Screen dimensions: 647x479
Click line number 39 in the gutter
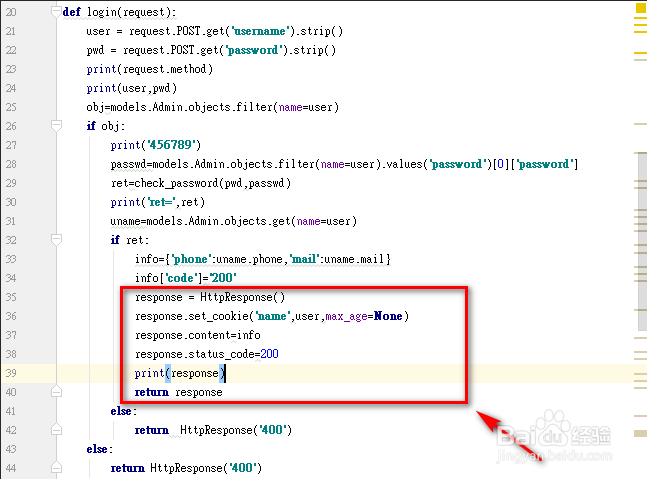11,373
